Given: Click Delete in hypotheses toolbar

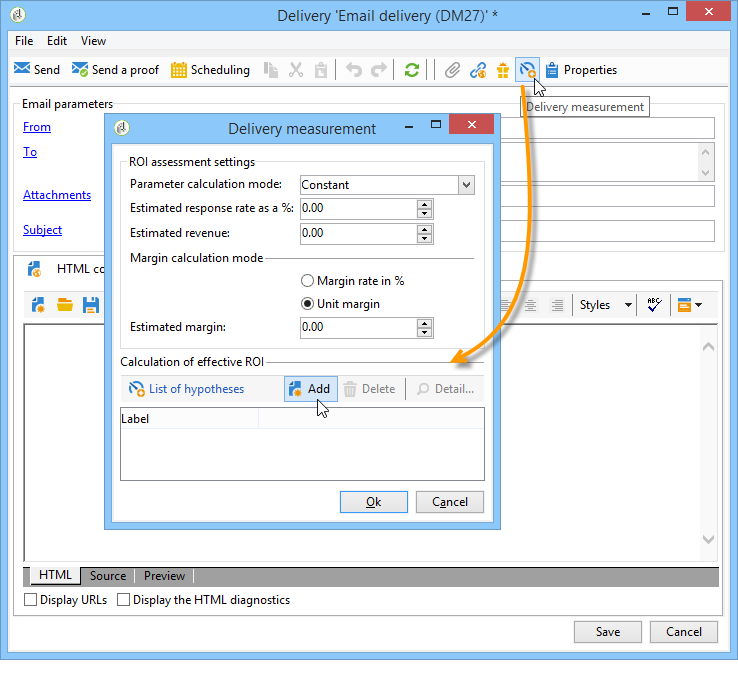Looking at the screenshot, I should point(369,389).
